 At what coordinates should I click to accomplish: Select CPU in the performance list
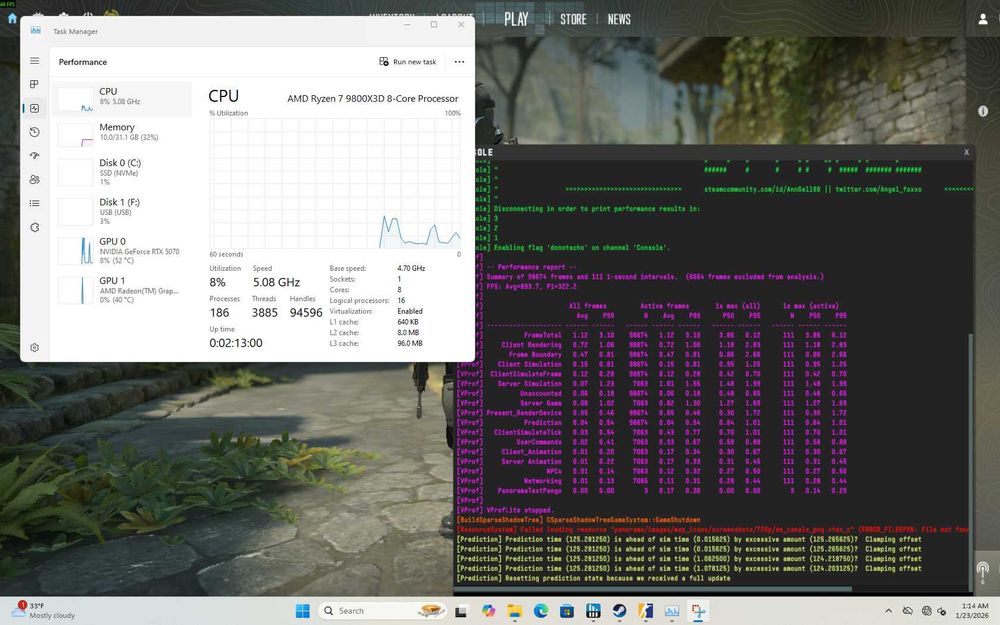(121, 98)
